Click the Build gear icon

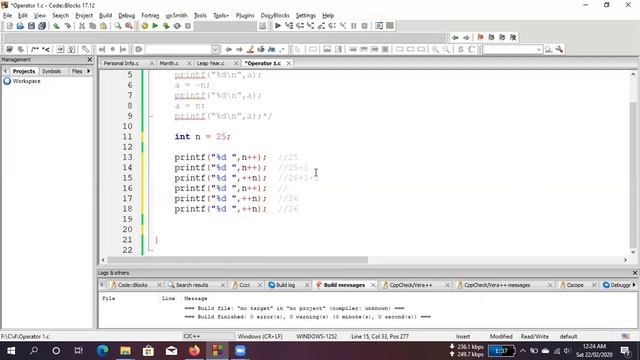point(144,26)
